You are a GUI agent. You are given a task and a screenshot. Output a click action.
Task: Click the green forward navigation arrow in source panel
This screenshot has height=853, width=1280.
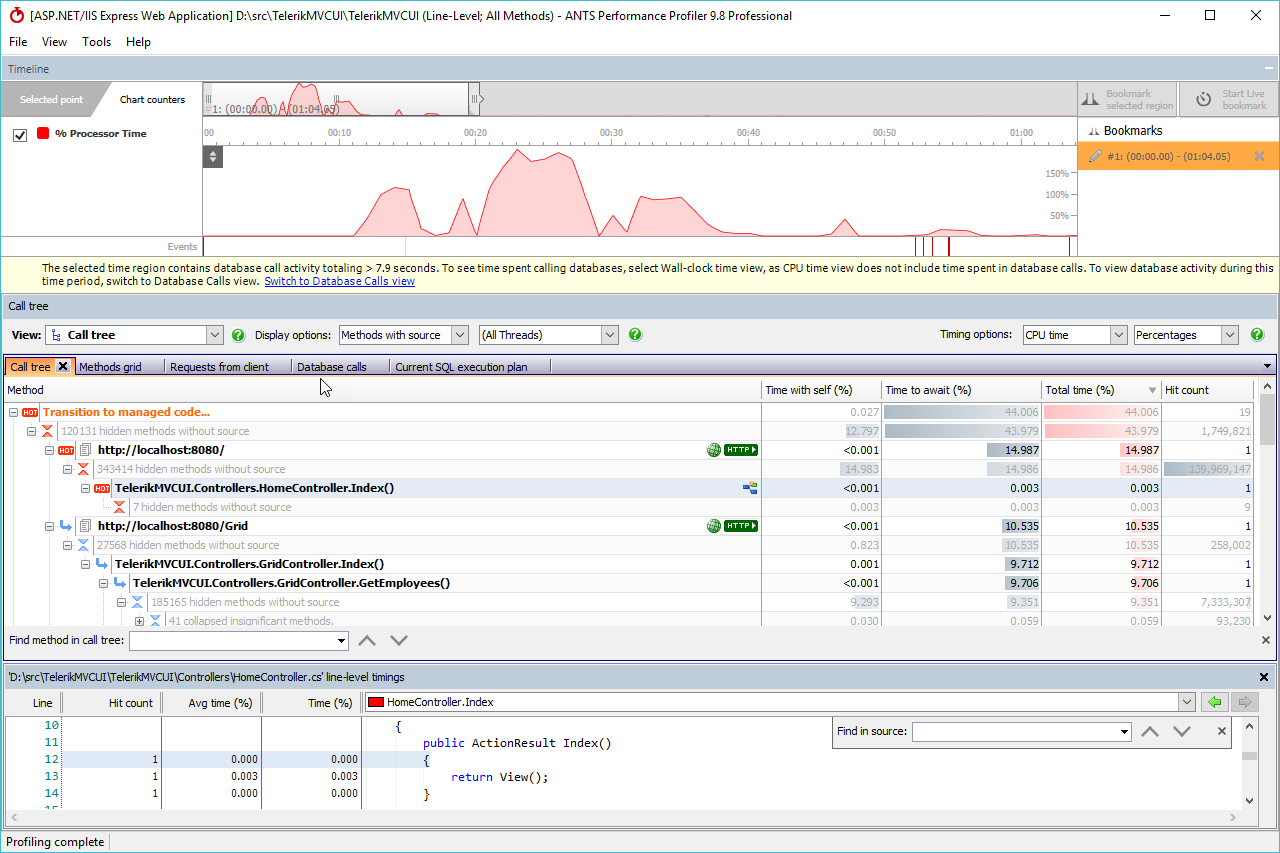[1243, 702]
